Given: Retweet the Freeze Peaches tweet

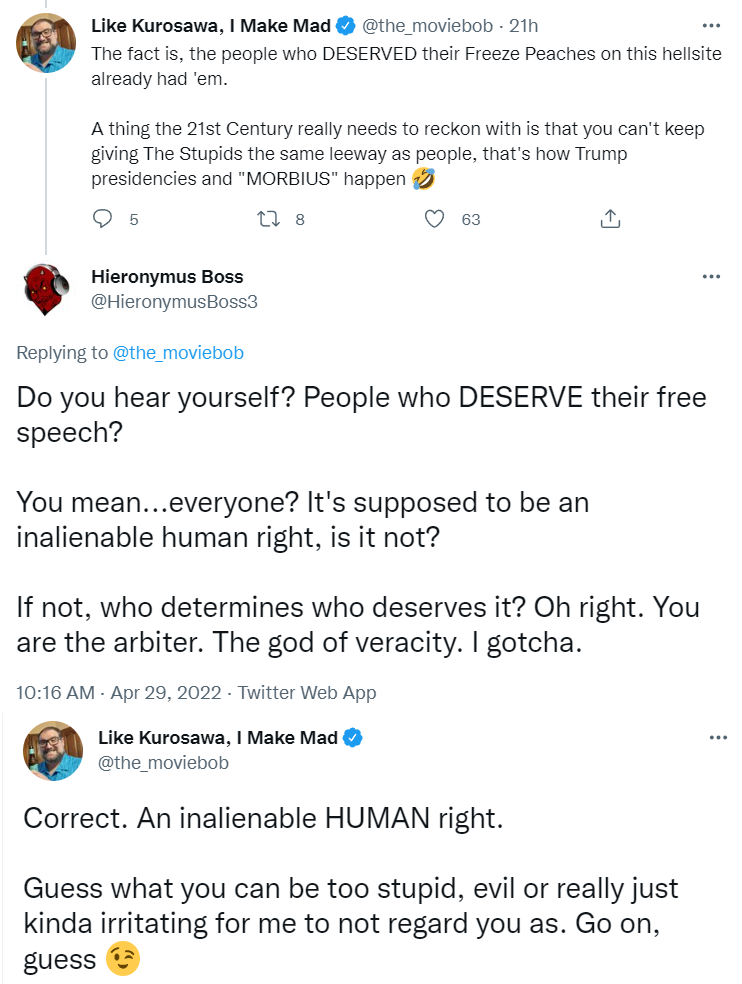Looking at the screenshot, I should coord(269,219).
